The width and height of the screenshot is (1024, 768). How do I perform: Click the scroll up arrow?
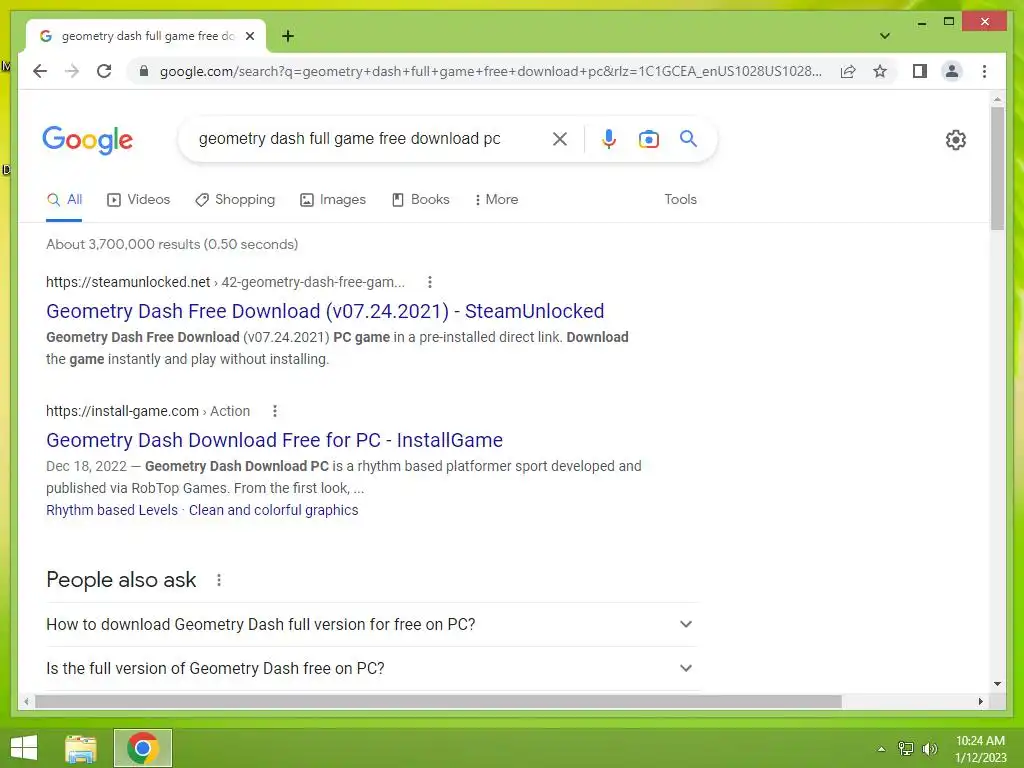997,100
